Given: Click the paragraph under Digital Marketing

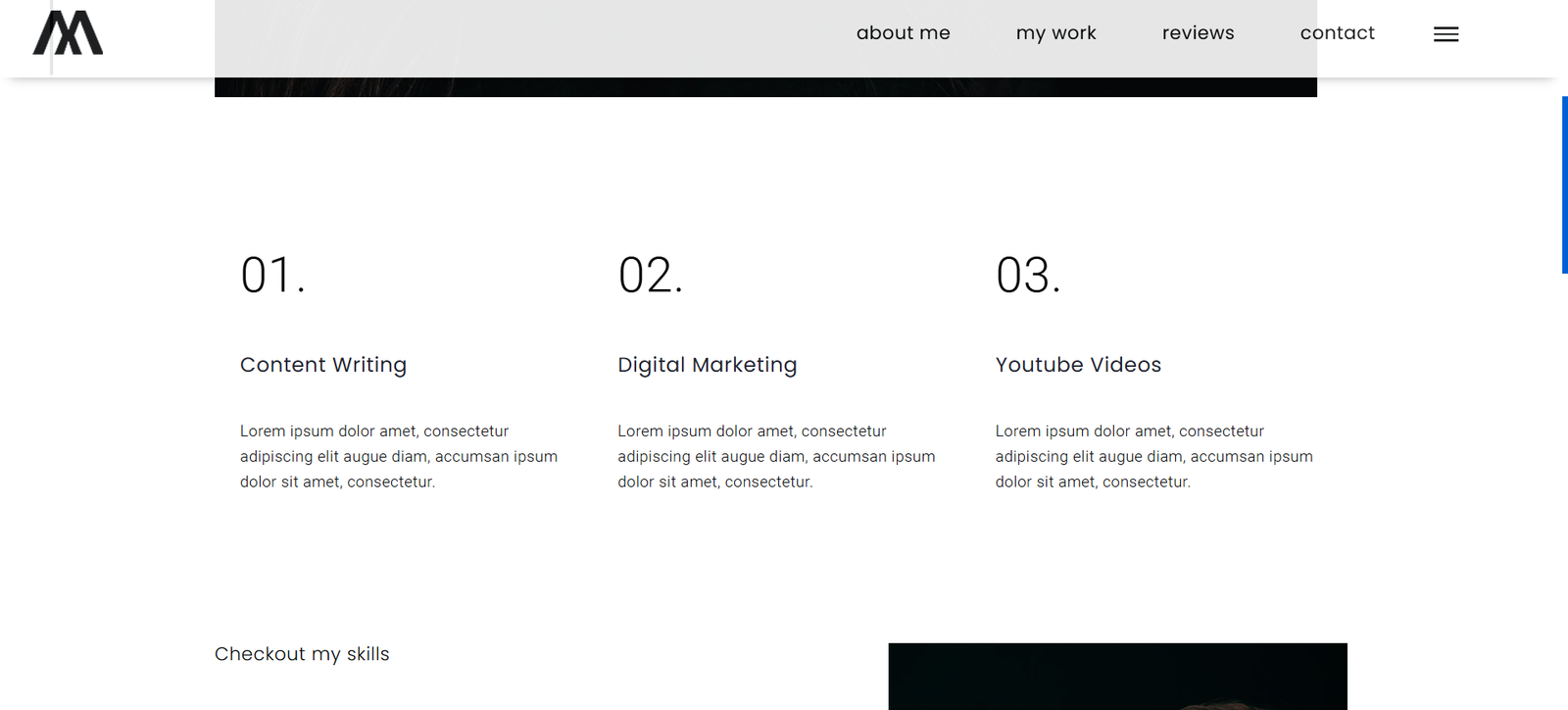Looking at the screenshot, I should tap(776, 456).
